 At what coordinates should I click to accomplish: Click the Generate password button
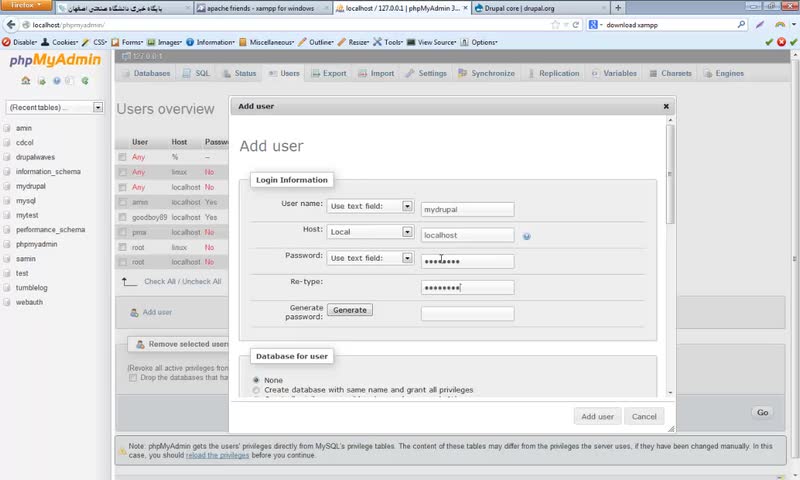pyautogui.click(x=350, y=310)
